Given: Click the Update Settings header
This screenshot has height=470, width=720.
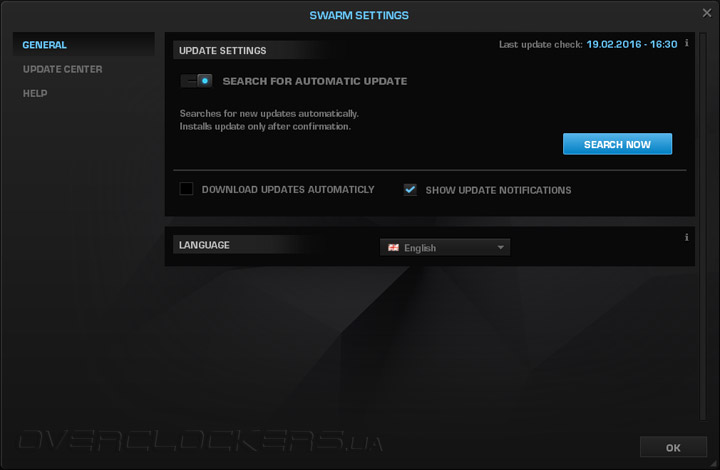Looking at the screenshot, I should (222, 50).
